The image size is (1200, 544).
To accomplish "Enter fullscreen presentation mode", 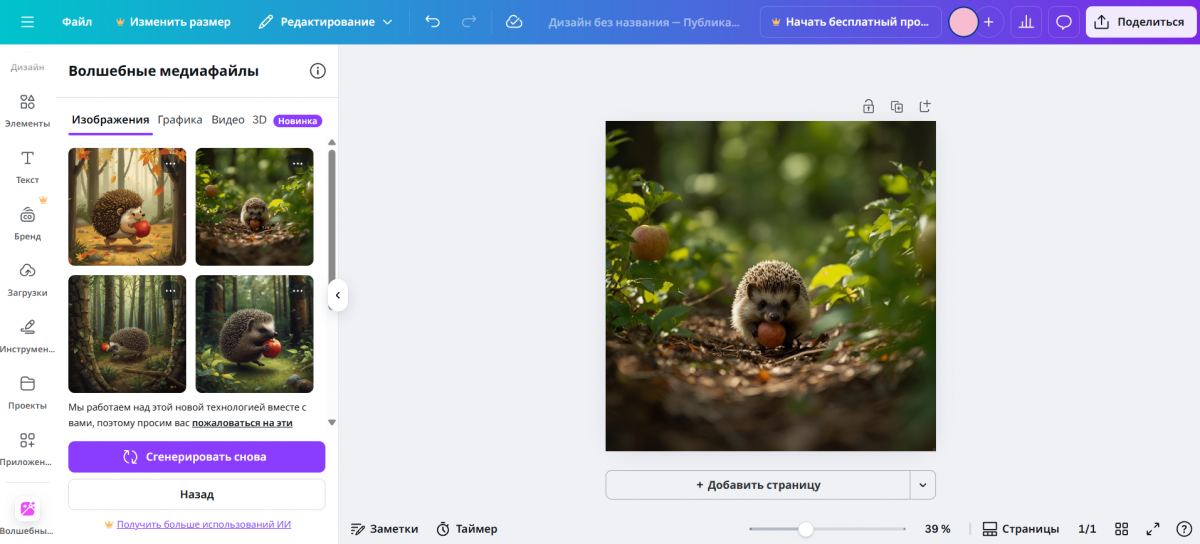I will pos(1152,529).
